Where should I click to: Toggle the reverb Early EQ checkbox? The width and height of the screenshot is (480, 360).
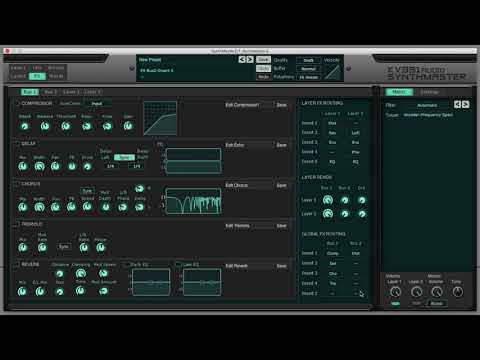[126, 265]
